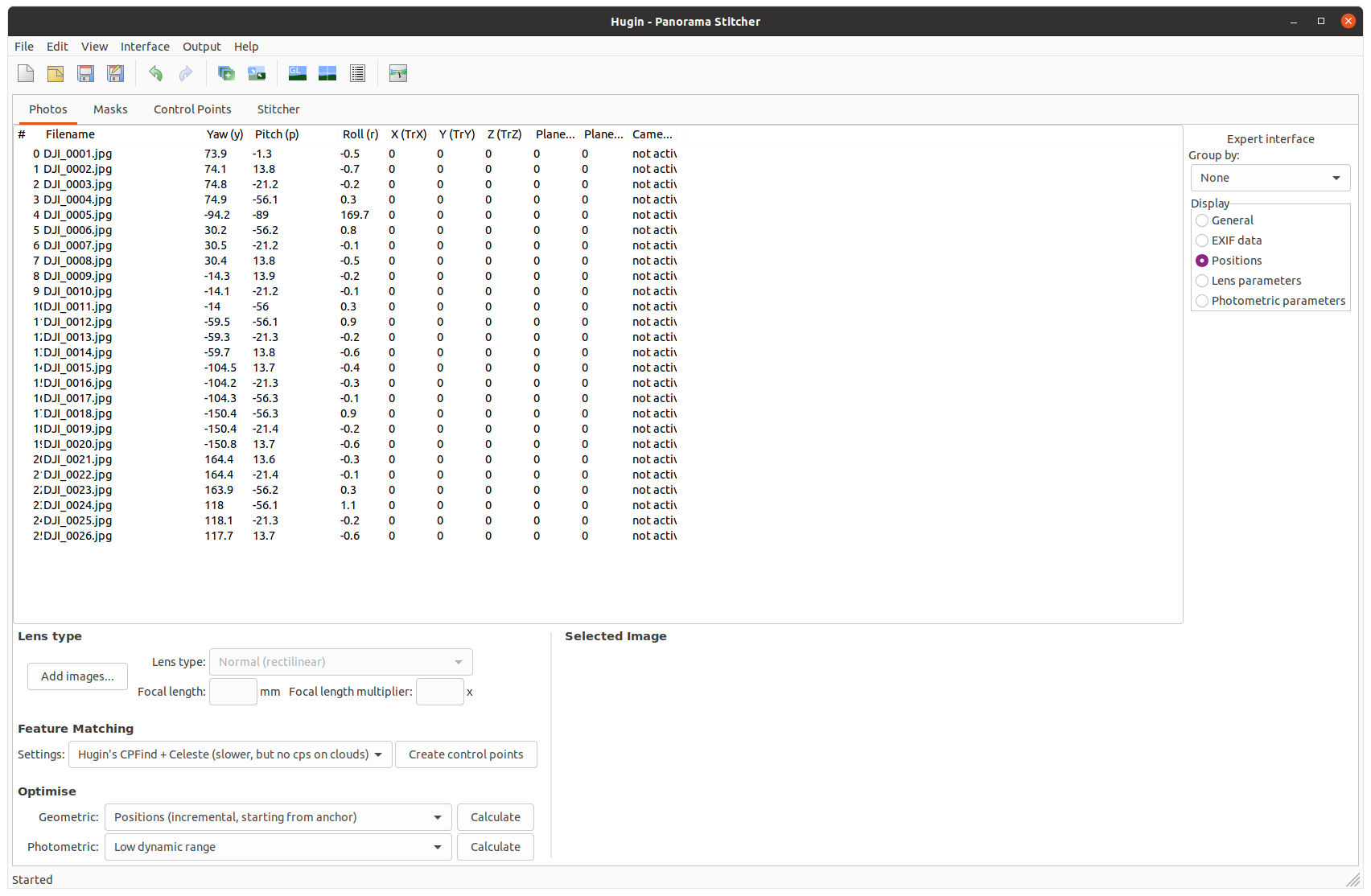The width and height of the screenshot is (1371, 896).
Task: Click the yaw value -94.2
Action: [x=217, y=215]
